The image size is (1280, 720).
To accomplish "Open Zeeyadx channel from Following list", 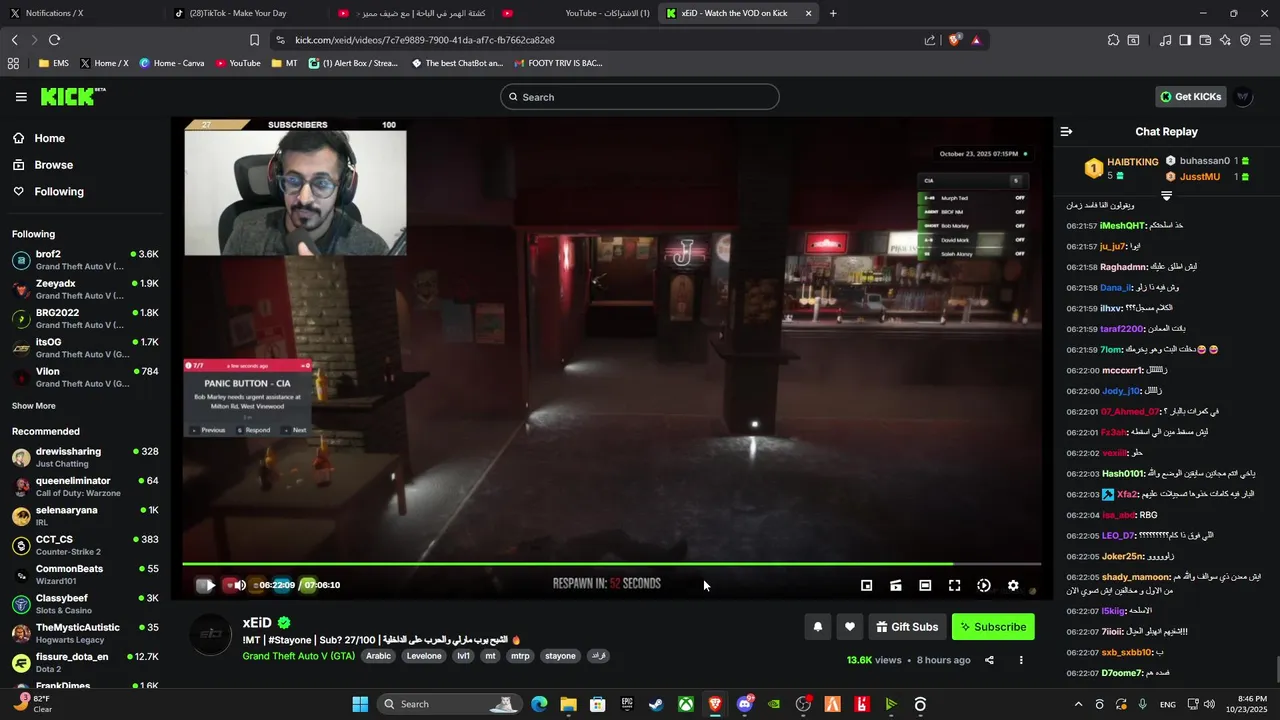I will coord(85,289).
